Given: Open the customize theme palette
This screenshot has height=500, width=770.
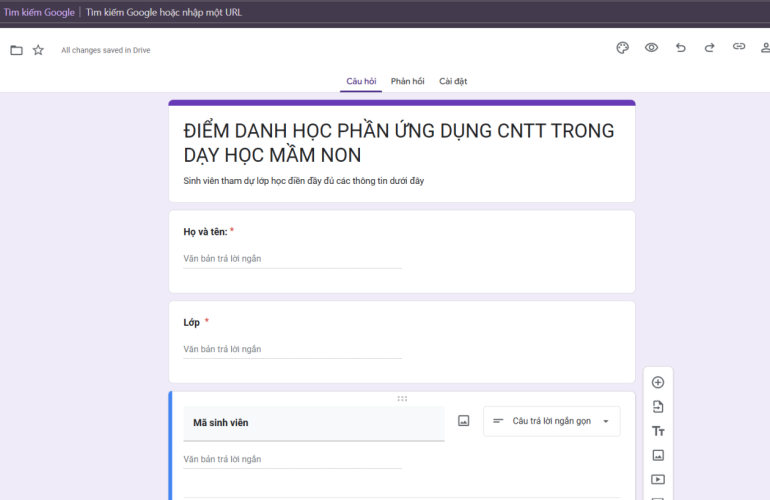Looking at the screenshot, I should coord(622,47).
